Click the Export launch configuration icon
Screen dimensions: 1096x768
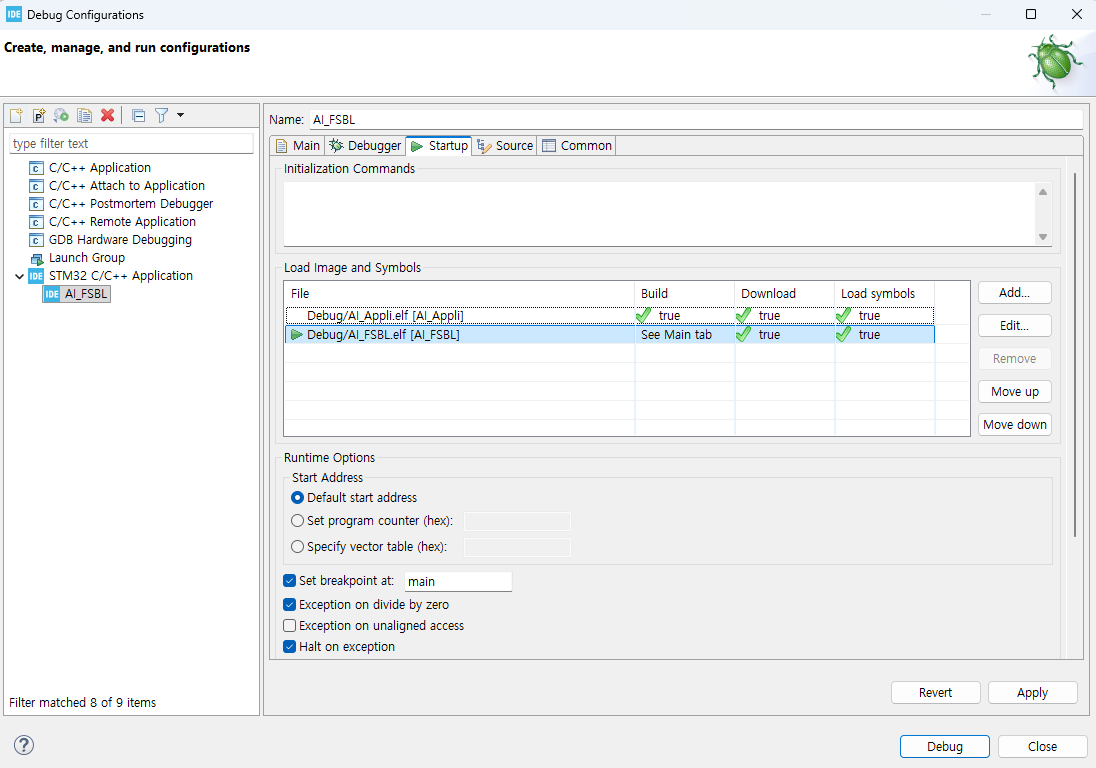coord(62,115)
